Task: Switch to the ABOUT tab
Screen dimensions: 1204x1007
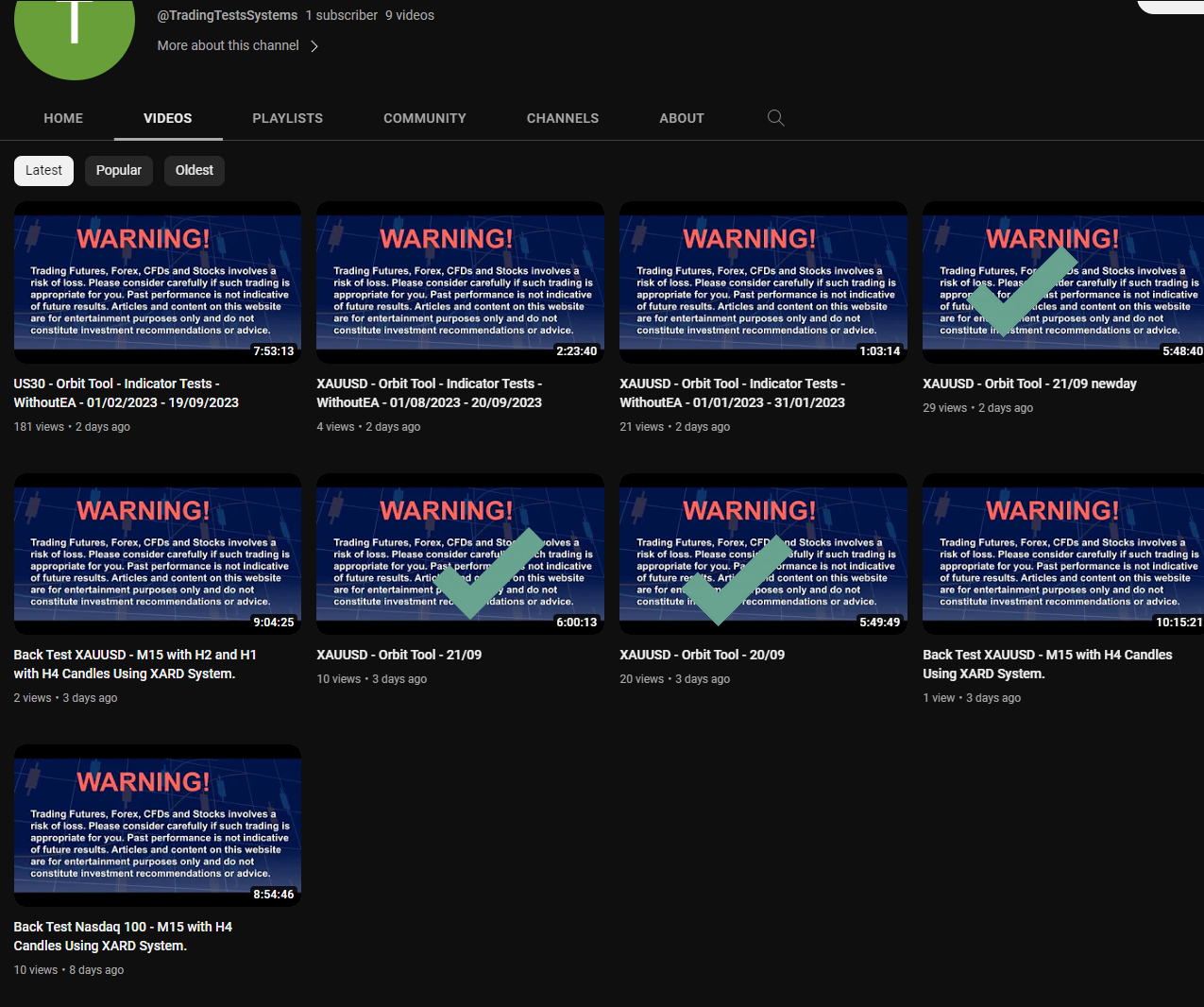Action: click(x=682, y=118)
